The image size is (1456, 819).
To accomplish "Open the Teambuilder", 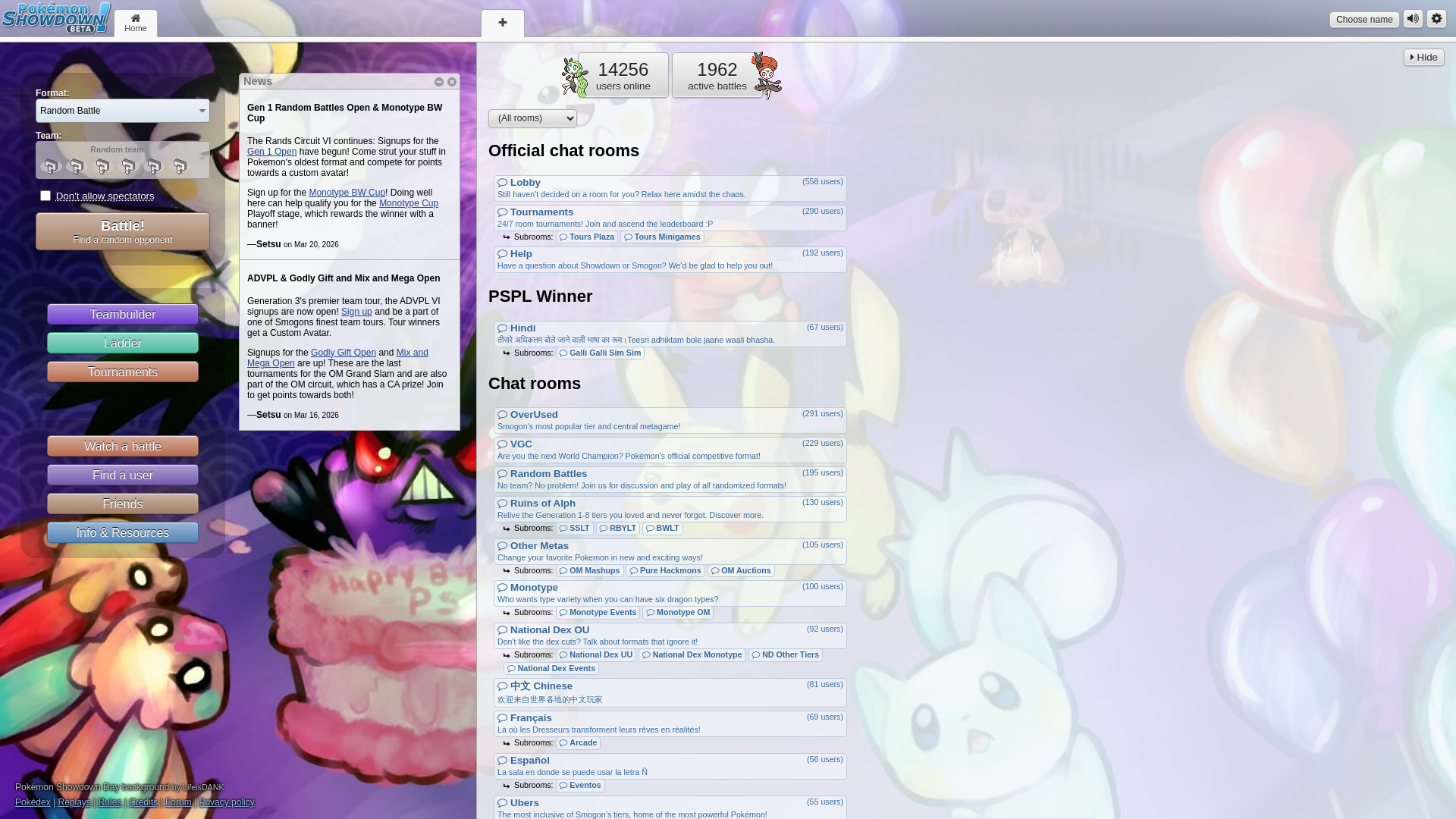I will pyautogui.click(x=123, y=315).
